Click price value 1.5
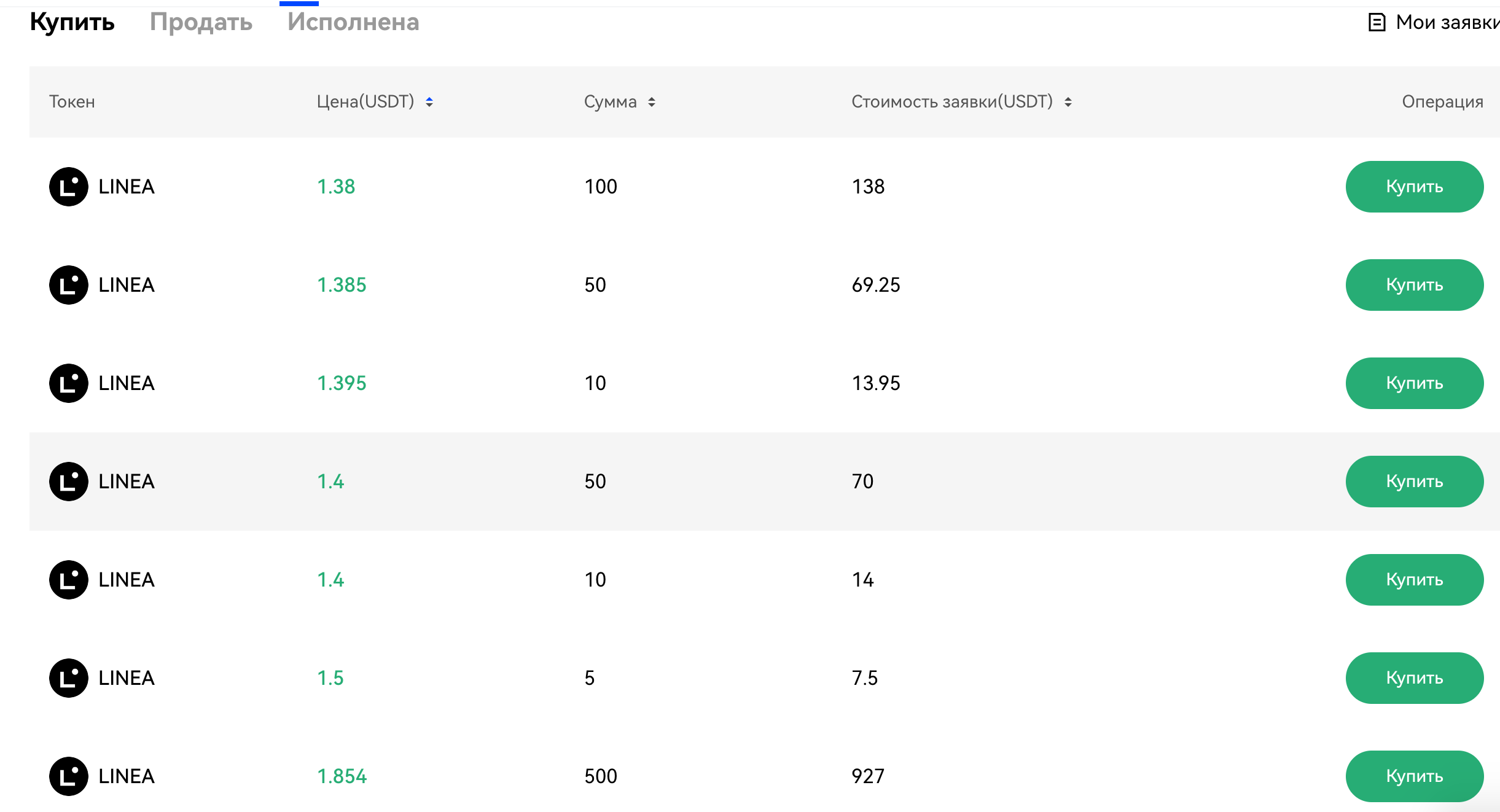1500x812 pixels. point(330,678)
